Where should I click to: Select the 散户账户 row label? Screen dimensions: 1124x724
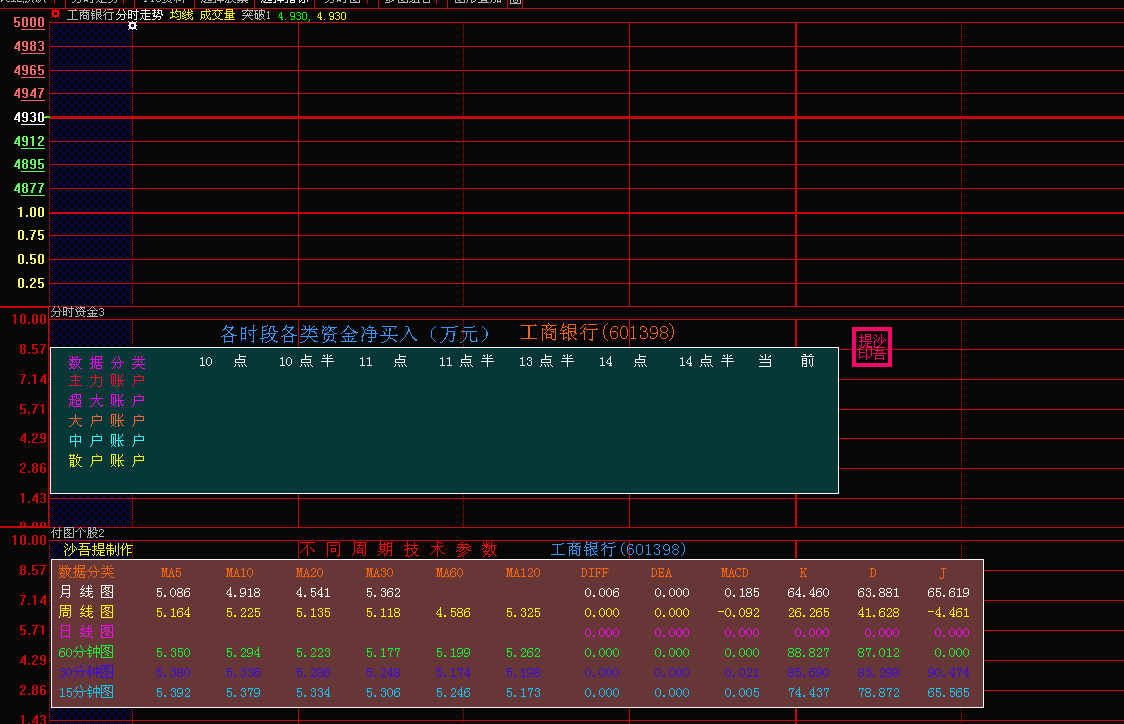107,461
